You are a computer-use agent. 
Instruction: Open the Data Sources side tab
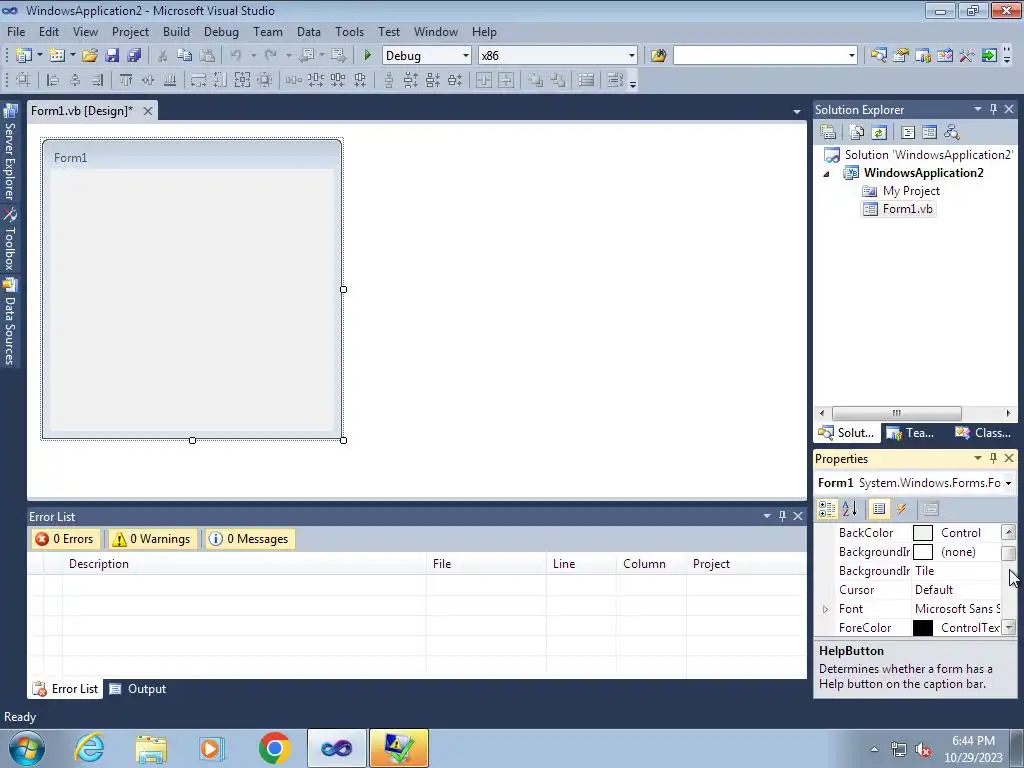(10, 322)
